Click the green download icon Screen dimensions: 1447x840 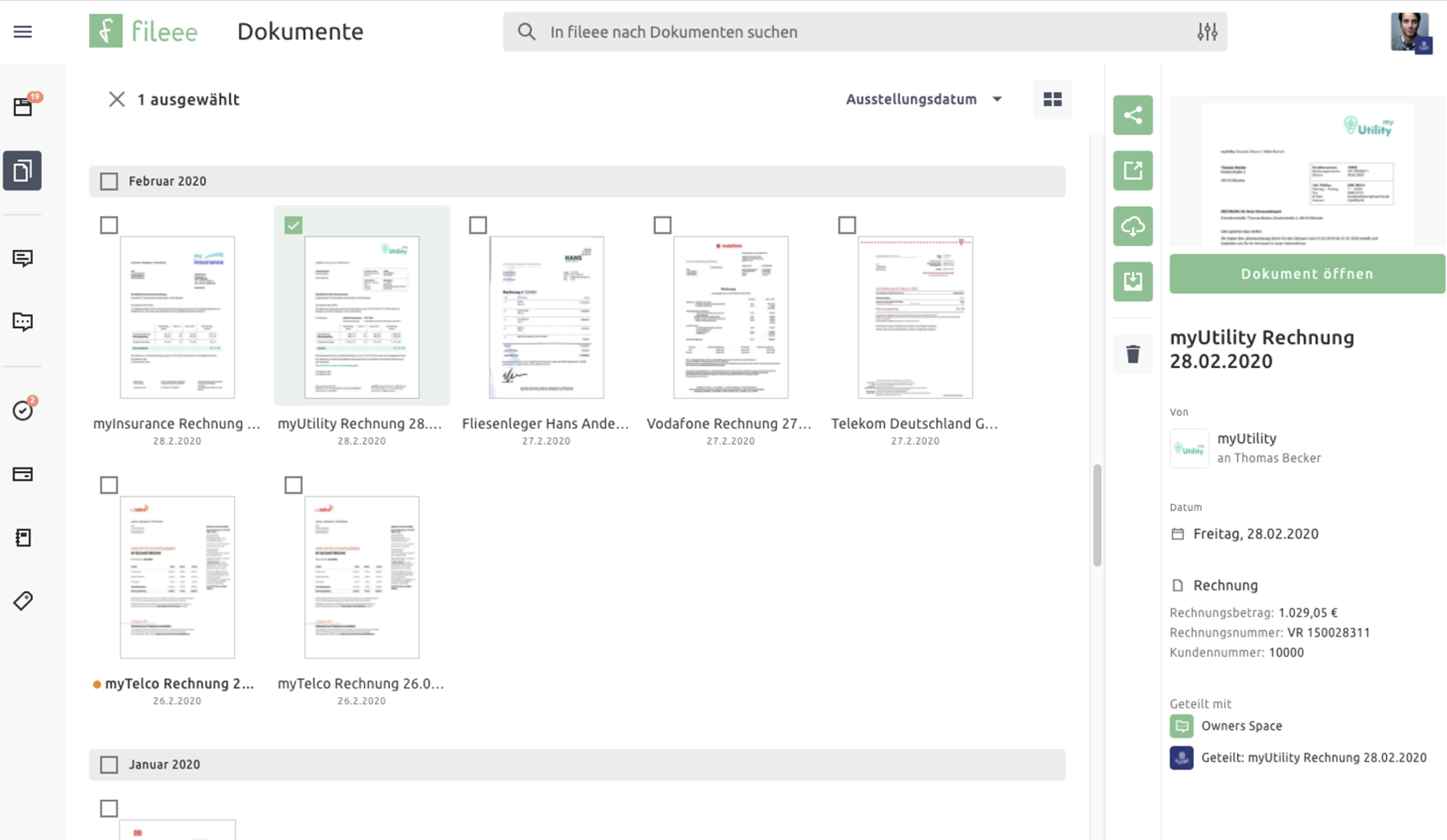pos(1133,281)
